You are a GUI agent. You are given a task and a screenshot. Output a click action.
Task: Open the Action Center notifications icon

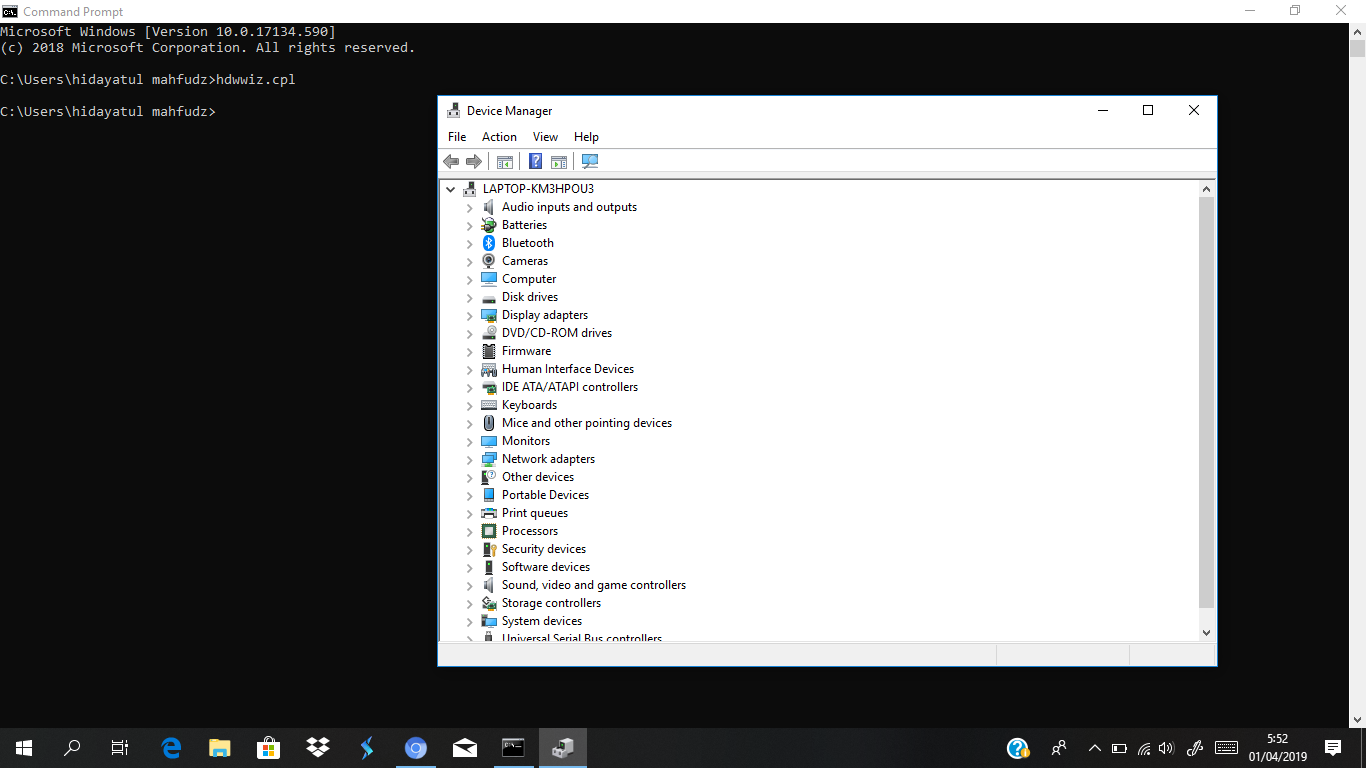click(x=1333, y=747)
